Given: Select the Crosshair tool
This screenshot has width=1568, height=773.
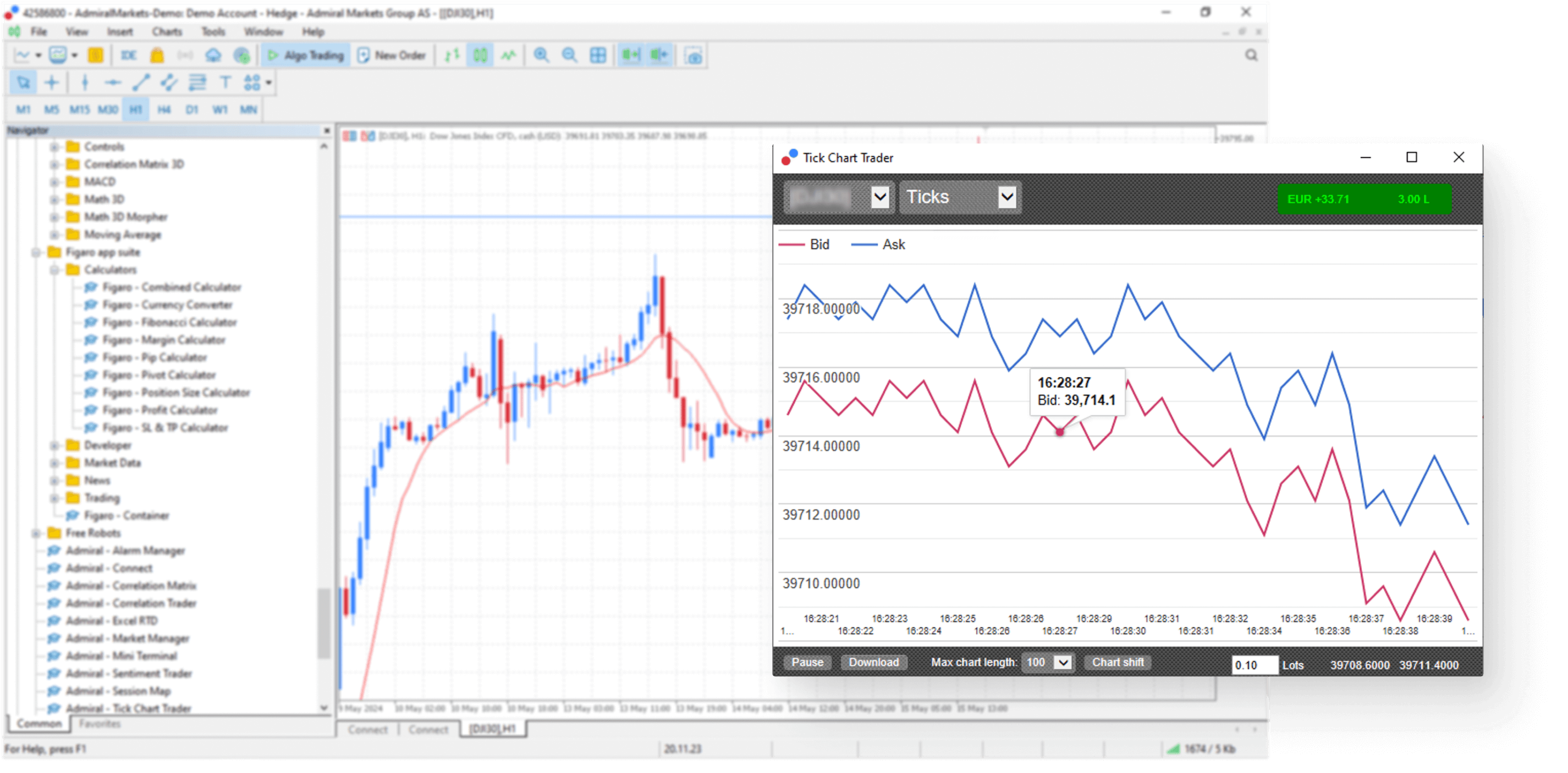Looking at the screenshot, I should point(52,82).
